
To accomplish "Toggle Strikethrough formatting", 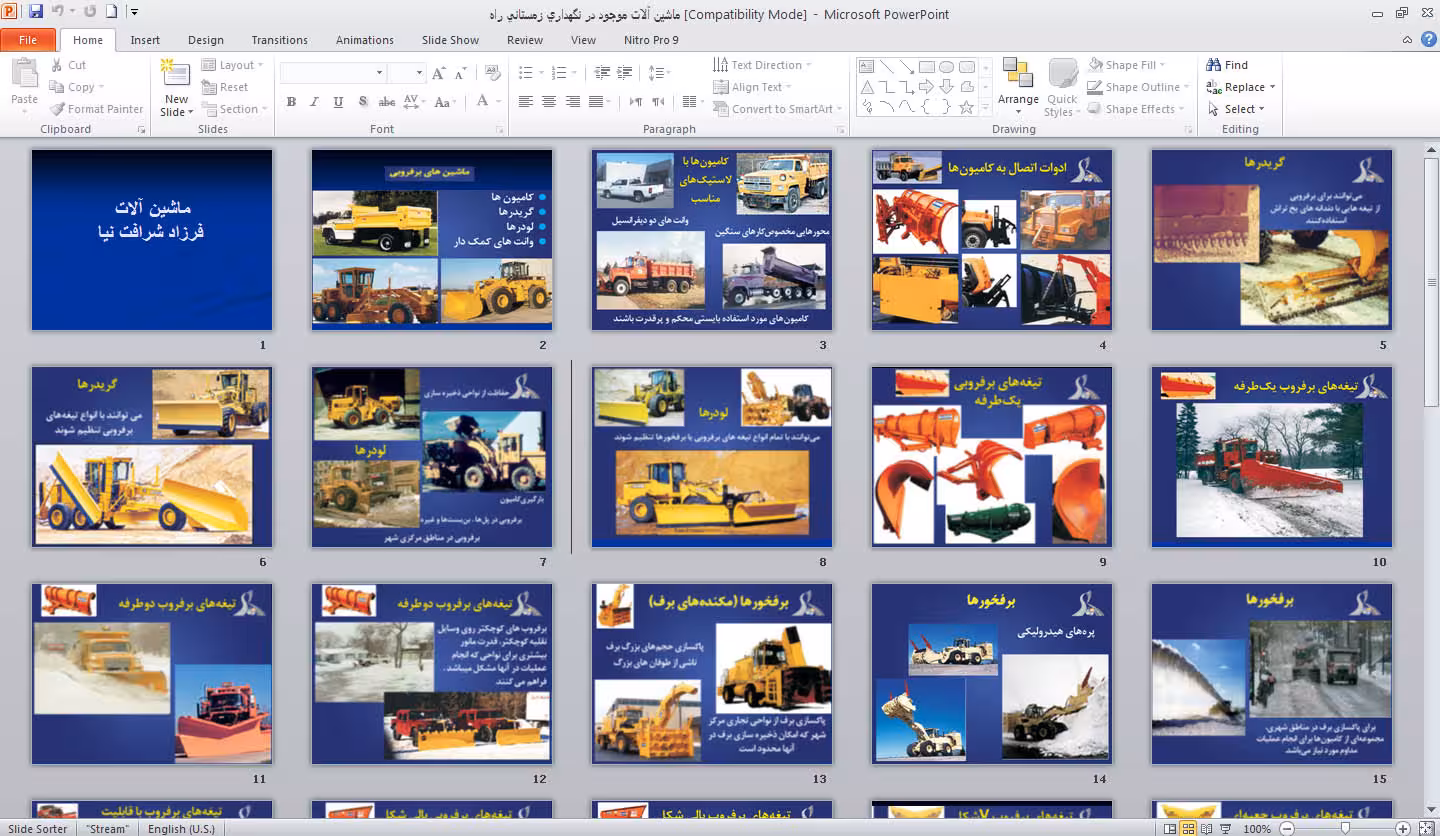I will 387,102.
